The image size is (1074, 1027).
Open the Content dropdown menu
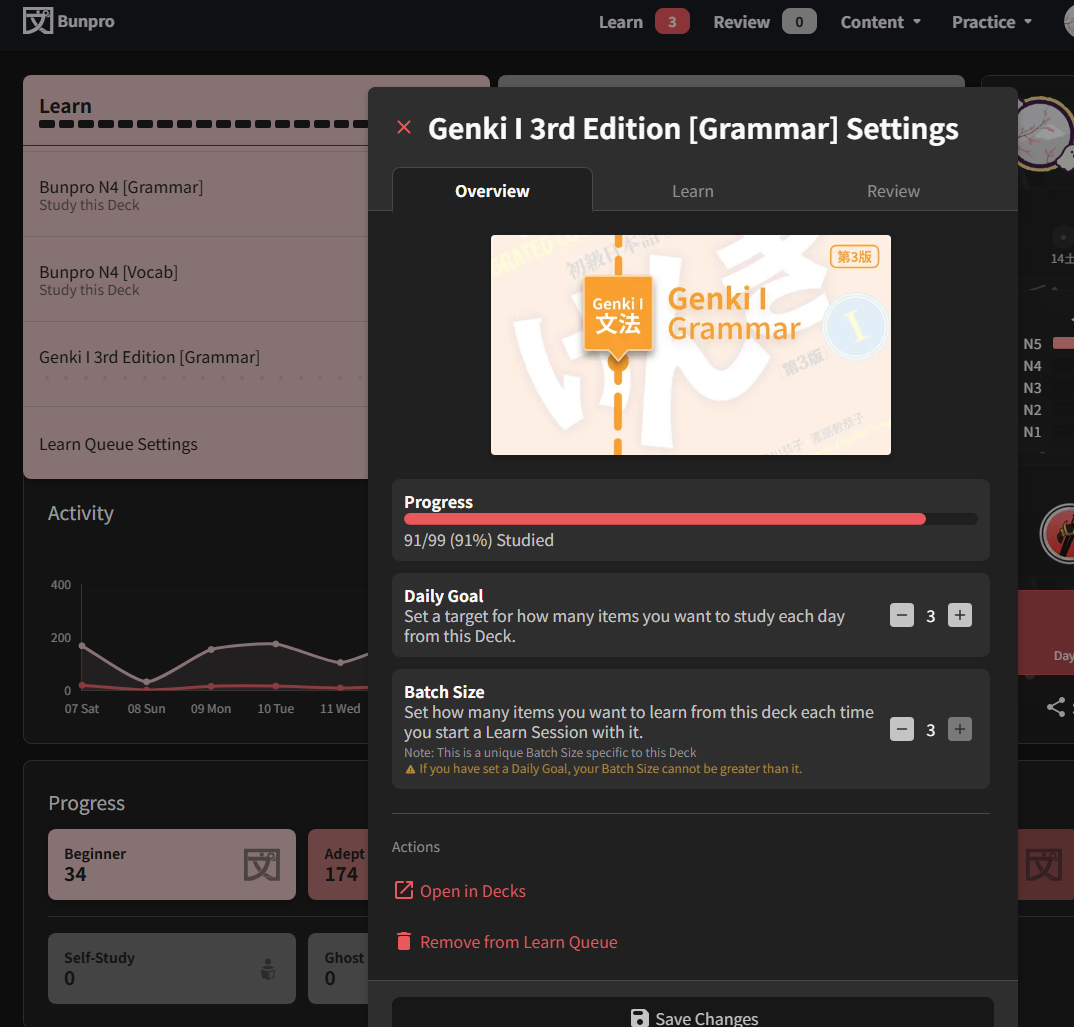[880, 22]
